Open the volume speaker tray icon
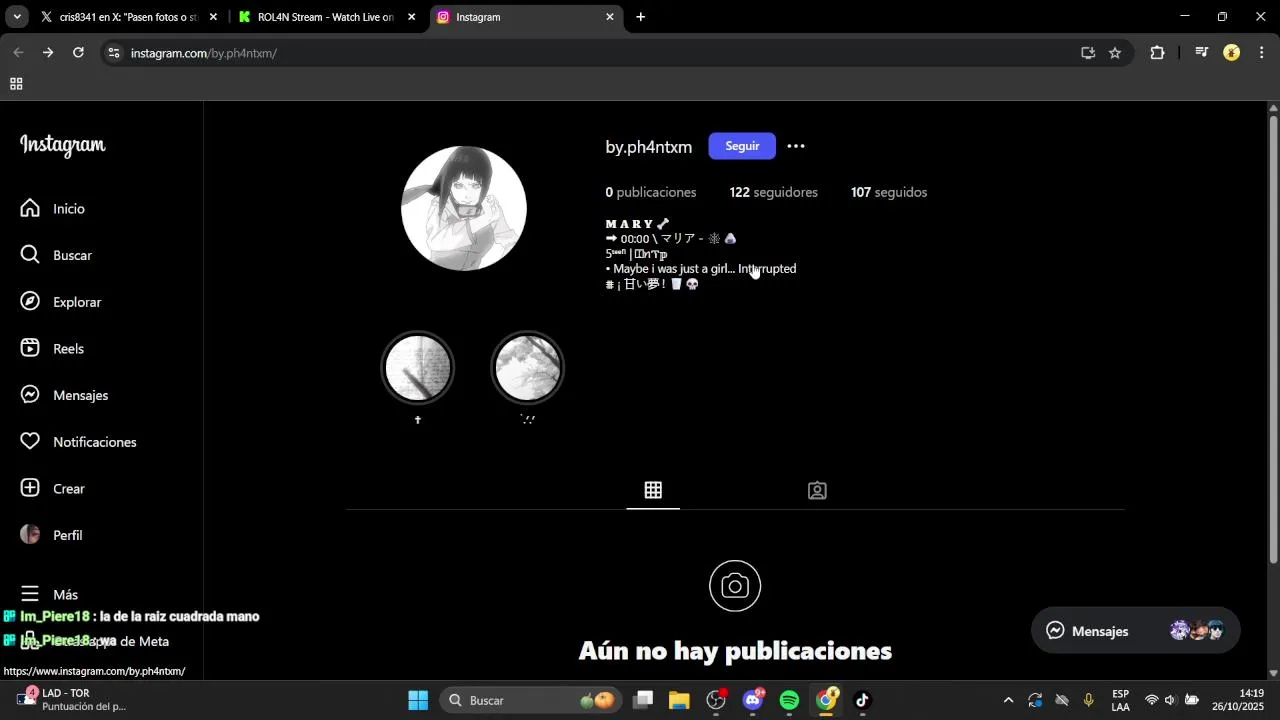Viewport: 1280px width, 720px height. (1170, 700)
